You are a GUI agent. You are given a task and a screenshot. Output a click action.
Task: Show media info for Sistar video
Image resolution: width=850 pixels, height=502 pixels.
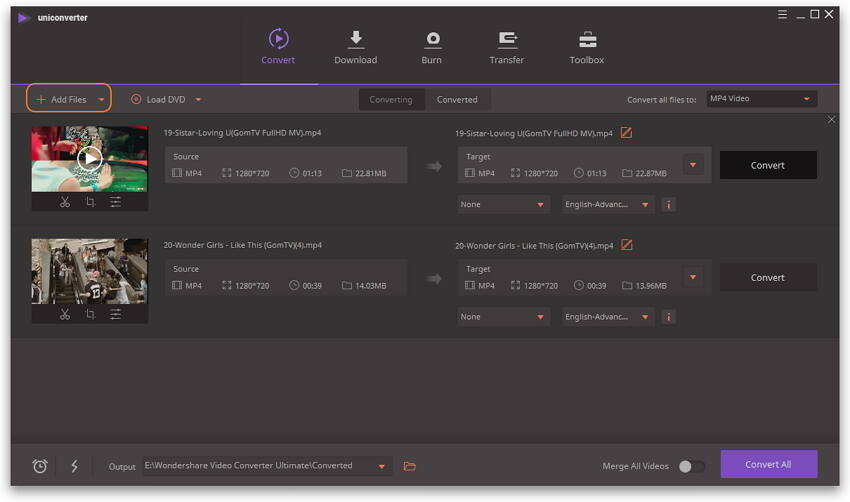click(x=668, y=204)
